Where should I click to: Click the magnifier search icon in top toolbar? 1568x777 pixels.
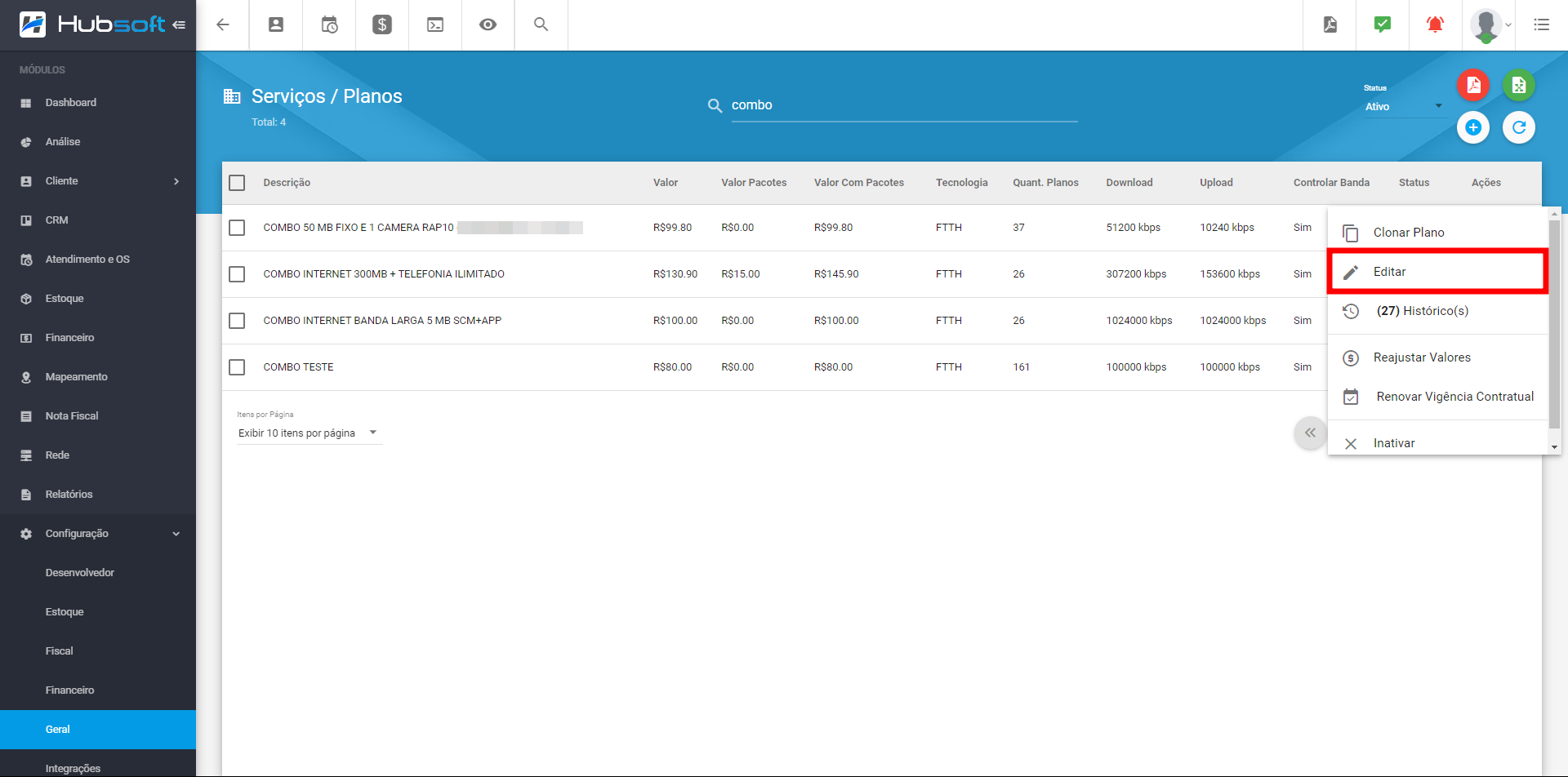(541, 24)
